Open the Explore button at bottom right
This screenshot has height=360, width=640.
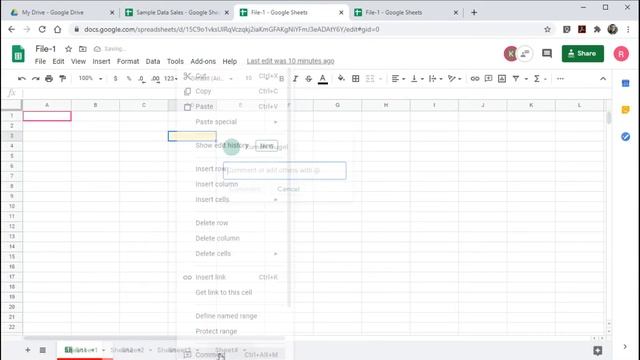click(598, 350)
